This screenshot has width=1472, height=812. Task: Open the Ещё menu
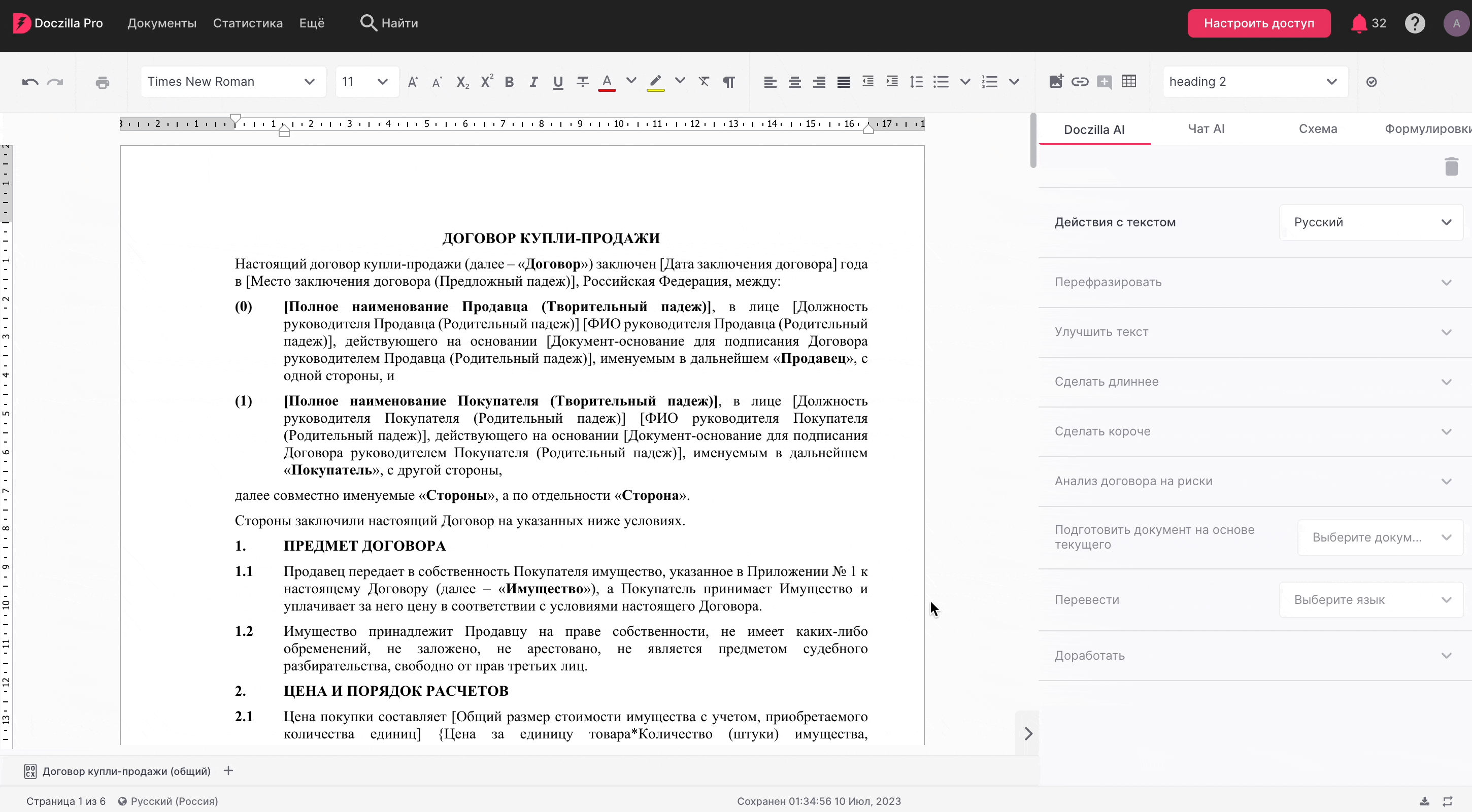pyautogui.click(x=312, y=23)
